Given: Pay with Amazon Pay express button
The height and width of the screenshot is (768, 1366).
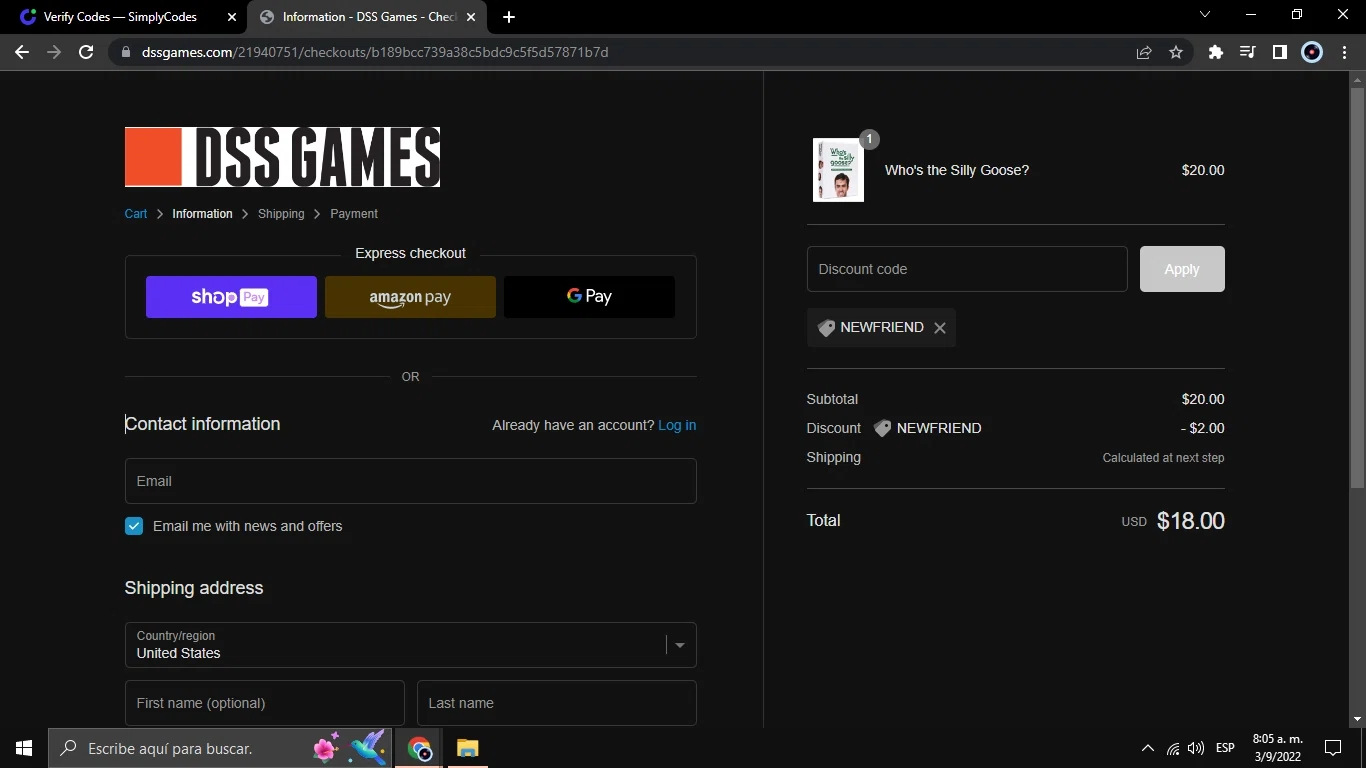Looking at the screenshot, I should (410, 297).
